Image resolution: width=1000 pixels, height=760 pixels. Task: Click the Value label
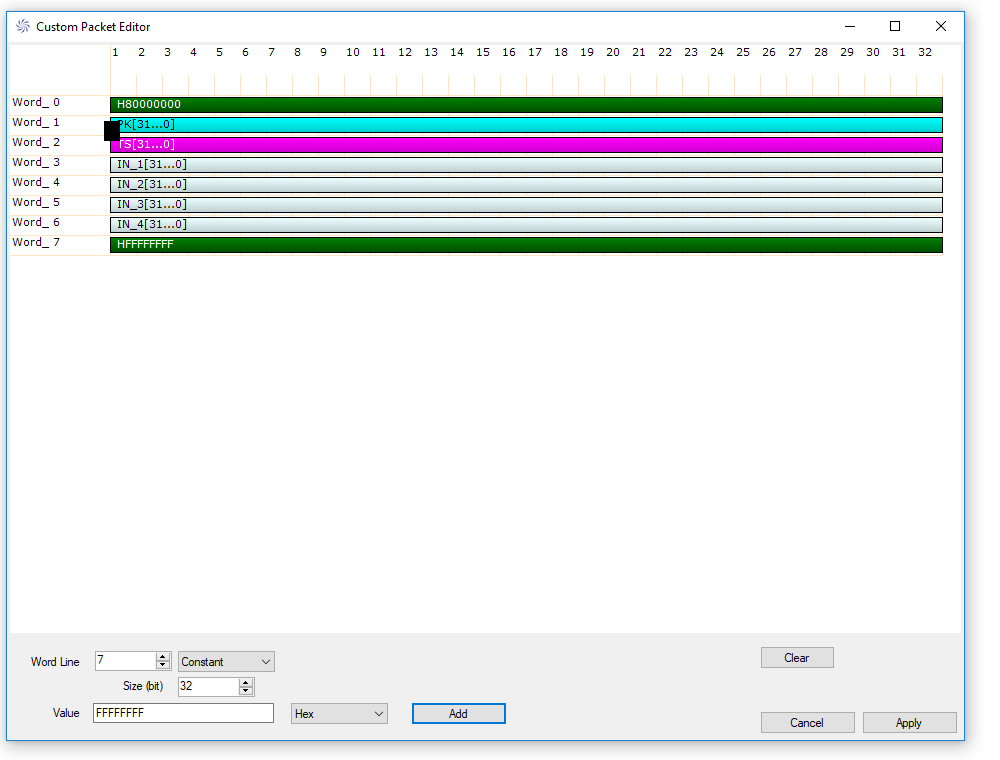pos(66,713)
